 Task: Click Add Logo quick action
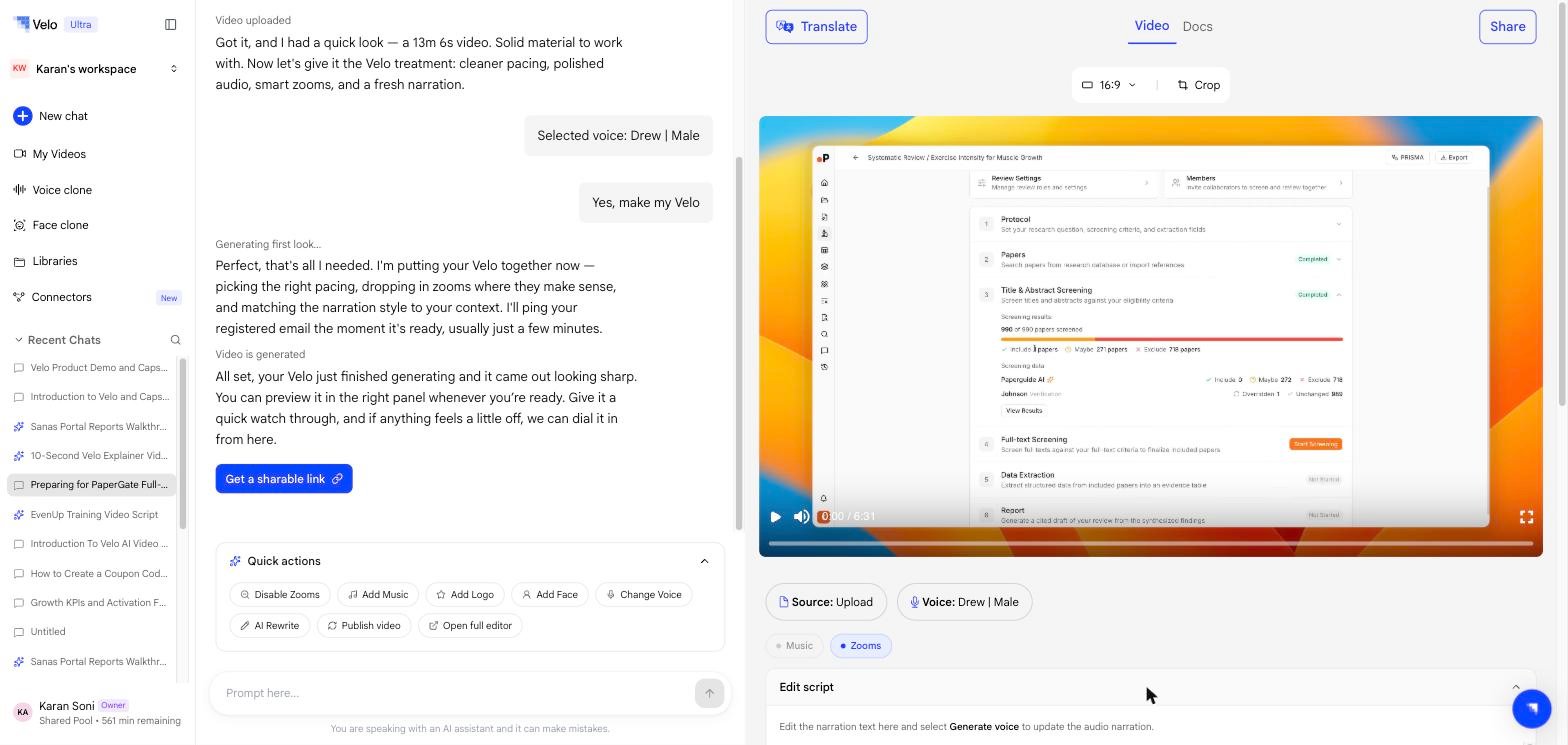465,595
